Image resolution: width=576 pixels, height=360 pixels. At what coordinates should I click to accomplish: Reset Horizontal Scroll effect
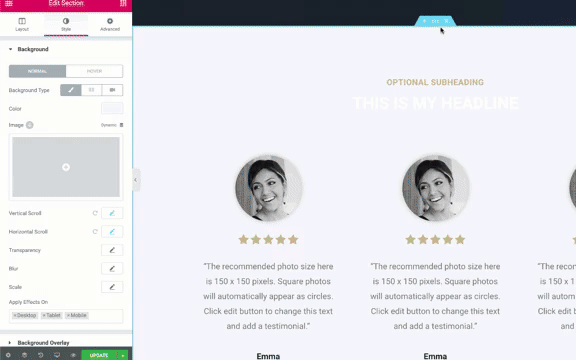pyautogui.click(x=95, y=231)
